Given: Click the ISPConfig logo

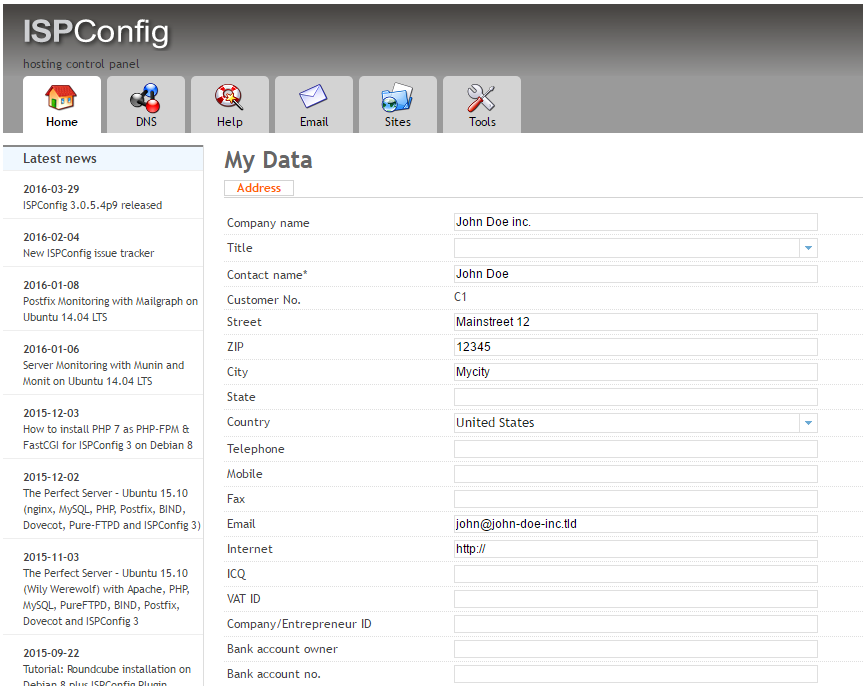Looking at the screenshot, I should pyautogui.click(x=96, y=32).
